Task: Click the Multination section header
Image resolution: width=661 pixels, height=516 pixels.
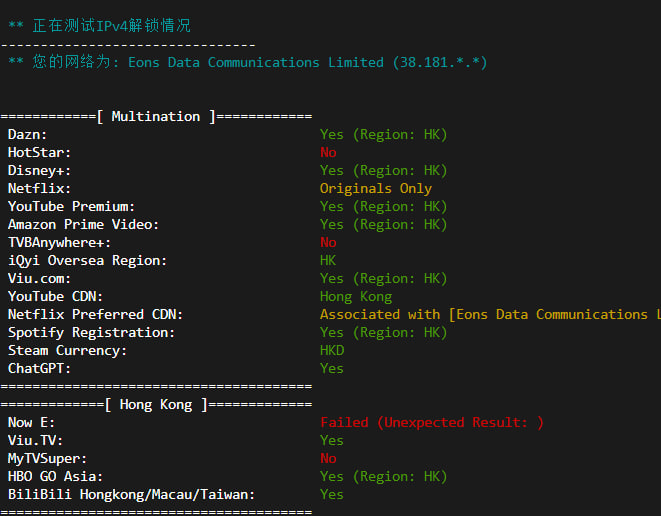Action: pyautogui.click(x=155, y=117)
